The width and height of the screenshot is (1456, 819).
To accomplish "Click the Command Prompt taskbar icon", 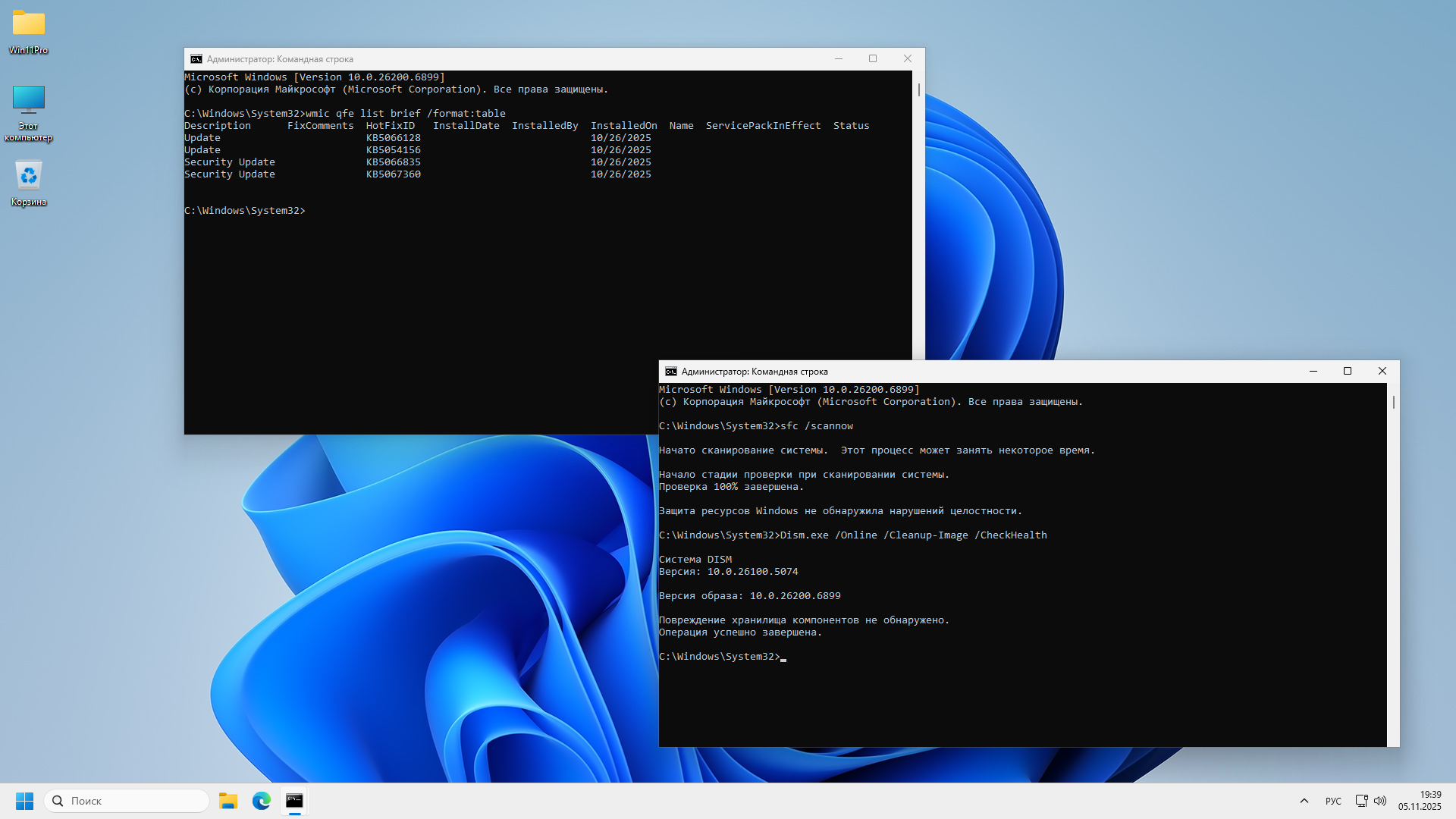I will tap(294, 801).
